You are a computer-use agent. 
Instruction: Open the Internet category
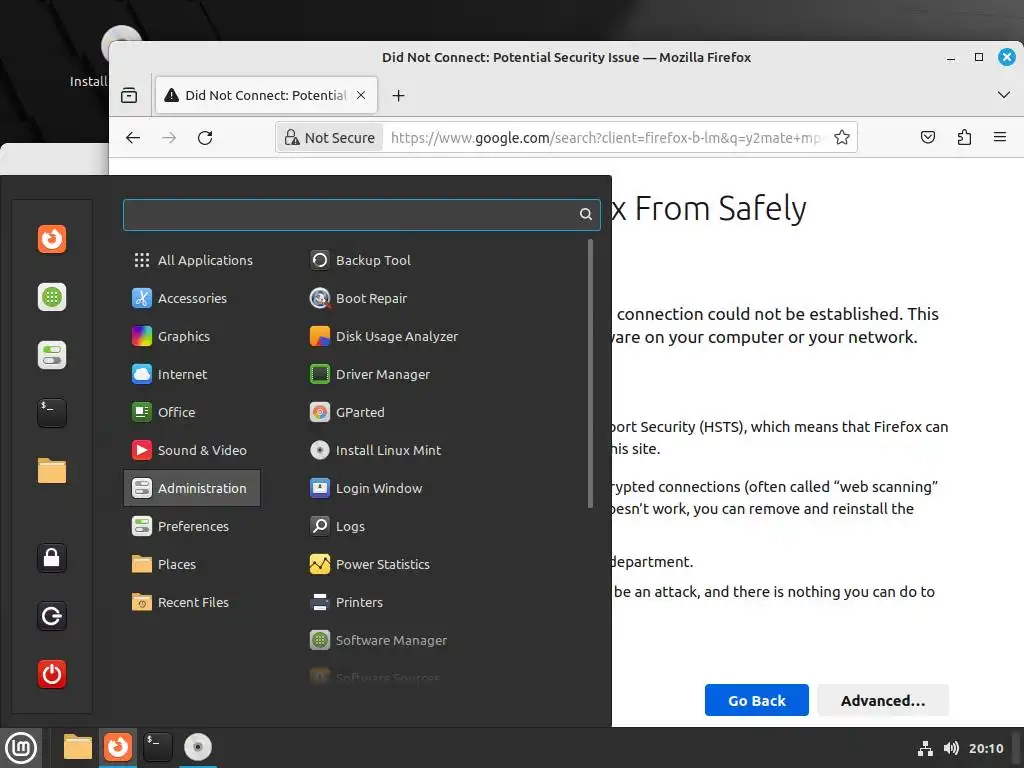[192, 374]
